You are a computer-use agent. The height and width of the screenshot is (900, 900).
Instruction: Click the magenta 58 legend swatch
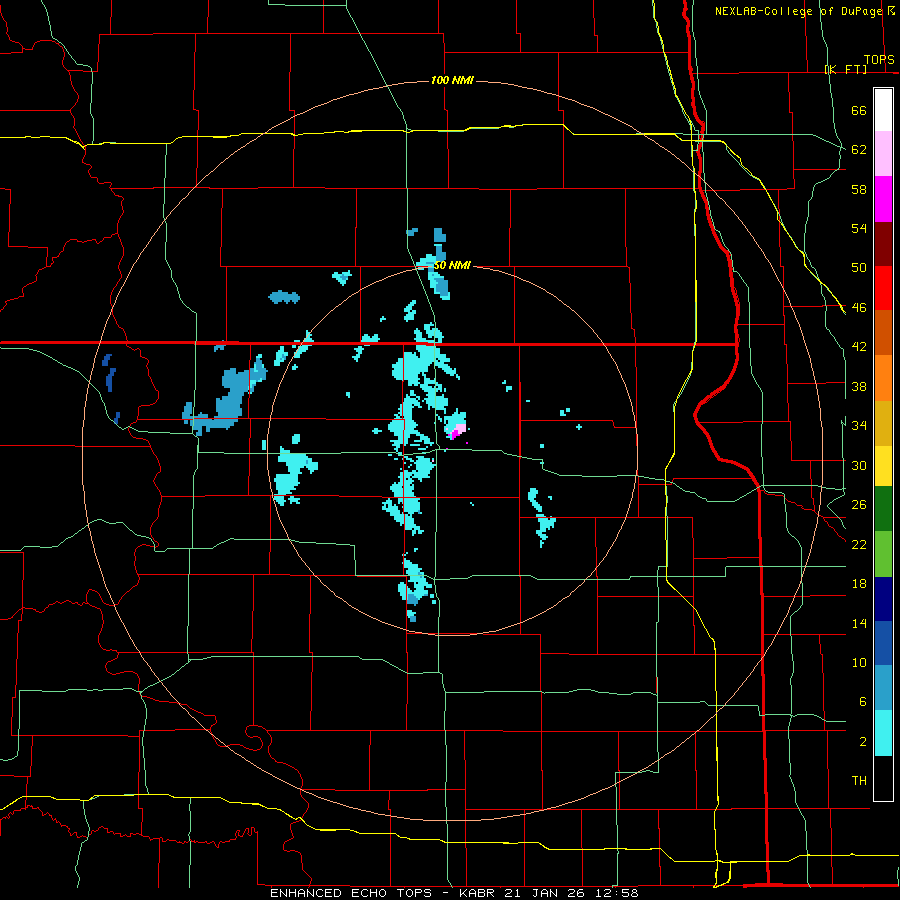pyautogui.click(x=883, y=199)
